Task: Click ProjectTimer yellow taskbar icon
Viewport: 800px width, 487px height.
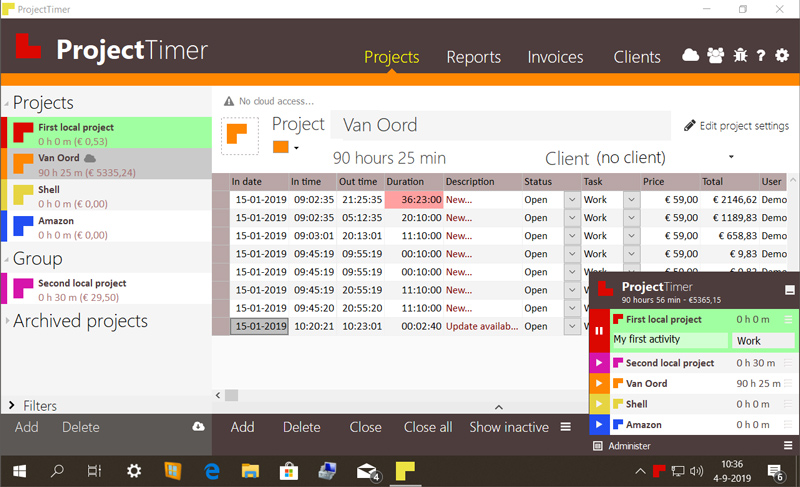Action: (405, 471)
